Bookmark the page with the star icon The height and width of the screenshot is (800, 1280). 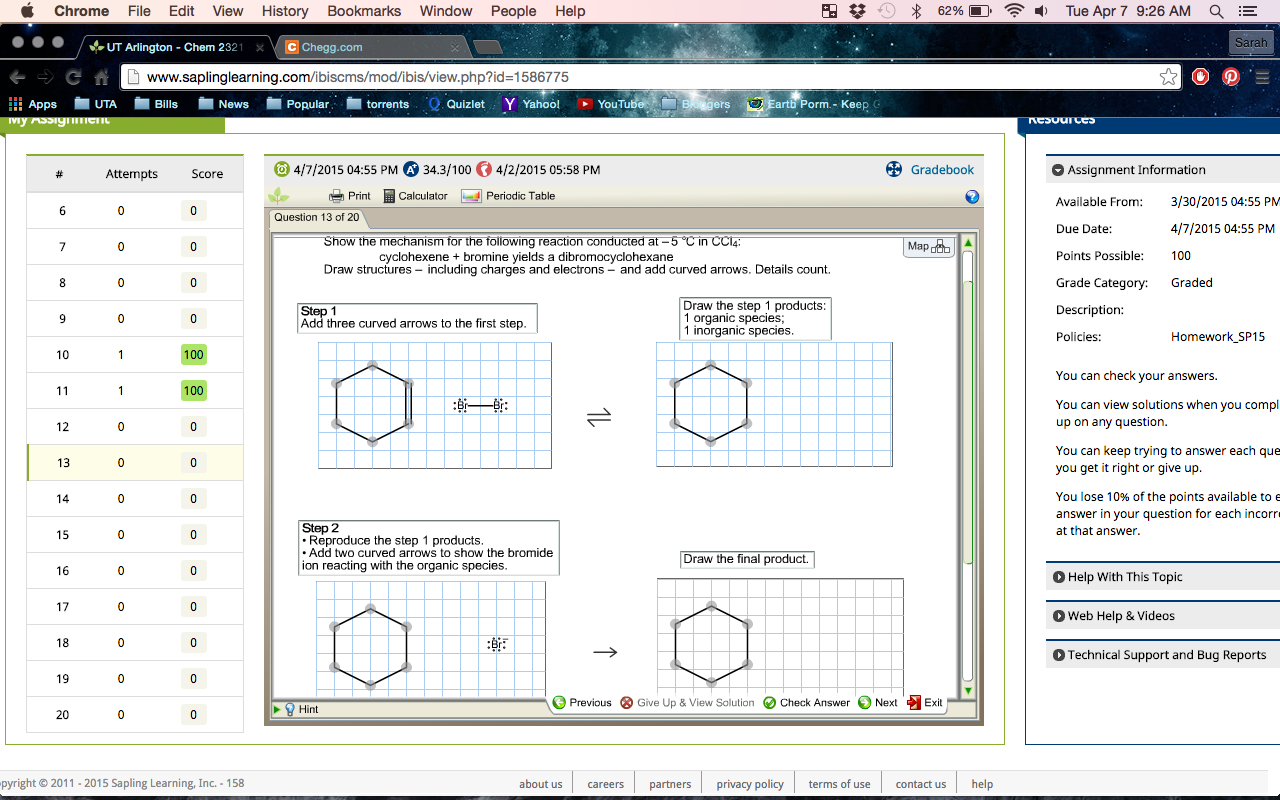pos(1168,77)
